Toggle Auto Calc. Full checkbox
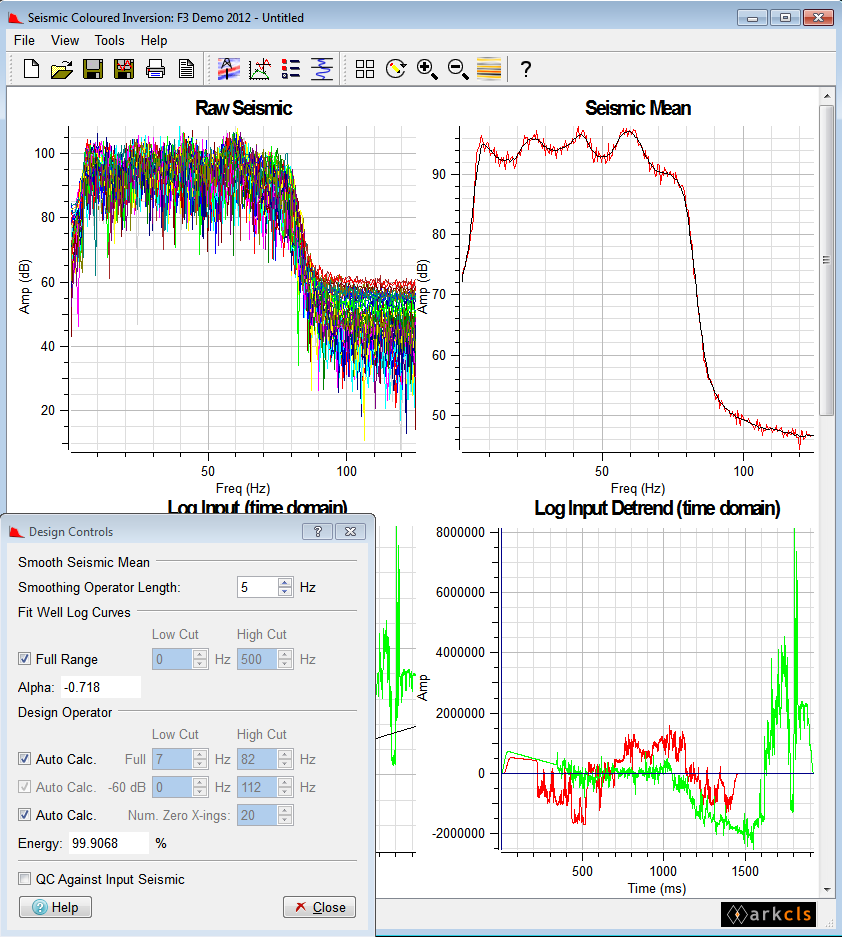This screenshot has width=842, height=937. tap(25, 758)
